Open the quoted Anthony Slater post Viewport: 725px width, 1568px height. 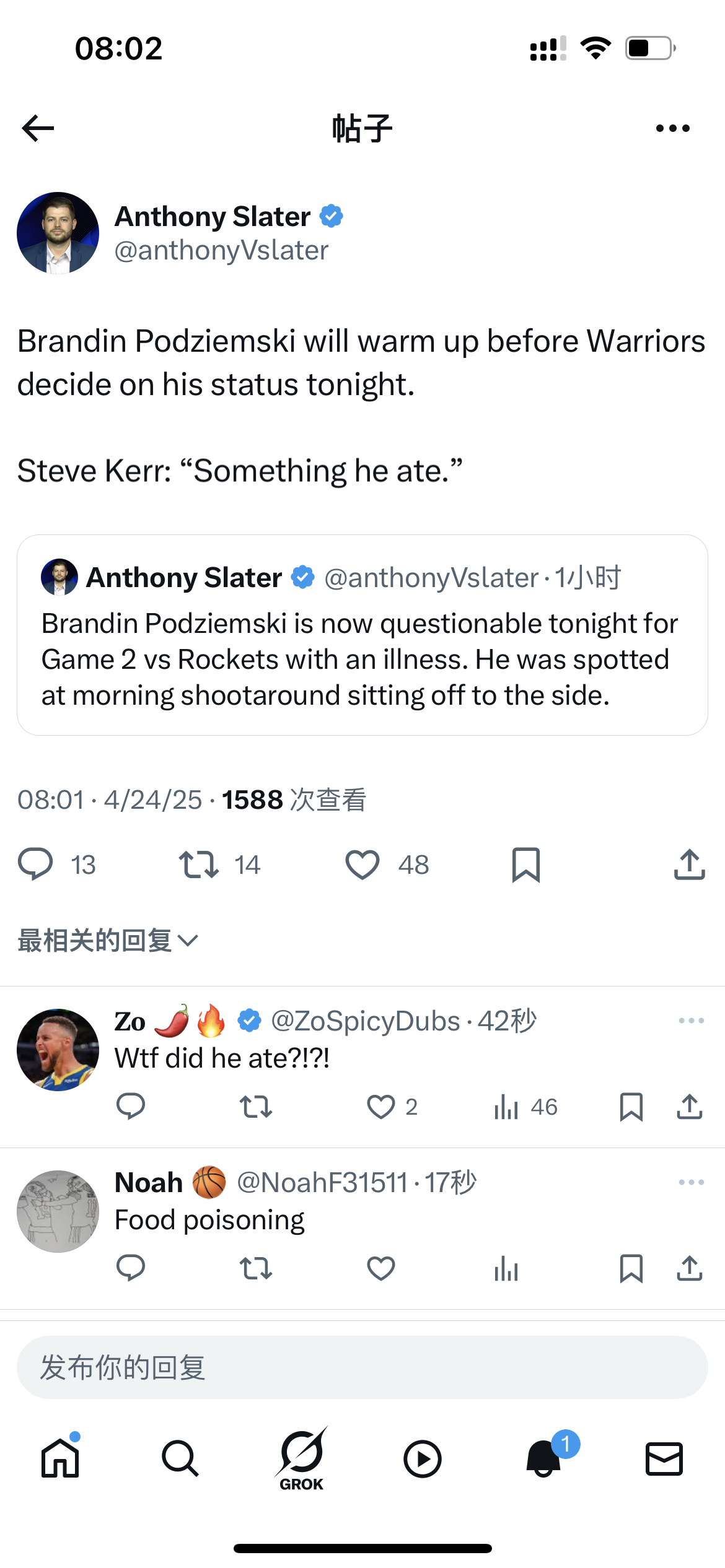click(x=362, y=659)
